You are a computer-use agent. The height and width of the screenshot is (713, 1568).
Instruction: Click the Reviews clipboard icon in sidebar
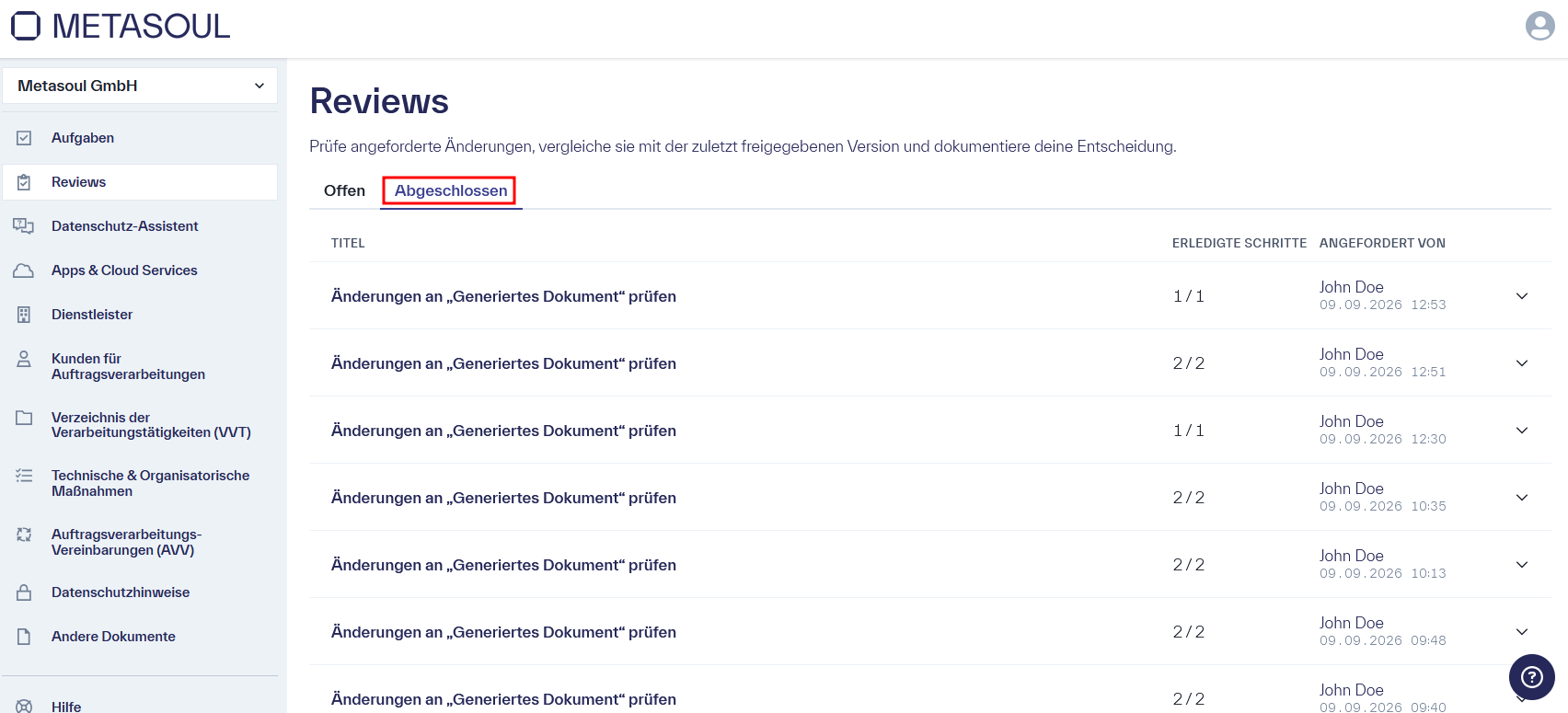(x=24, y=182)
